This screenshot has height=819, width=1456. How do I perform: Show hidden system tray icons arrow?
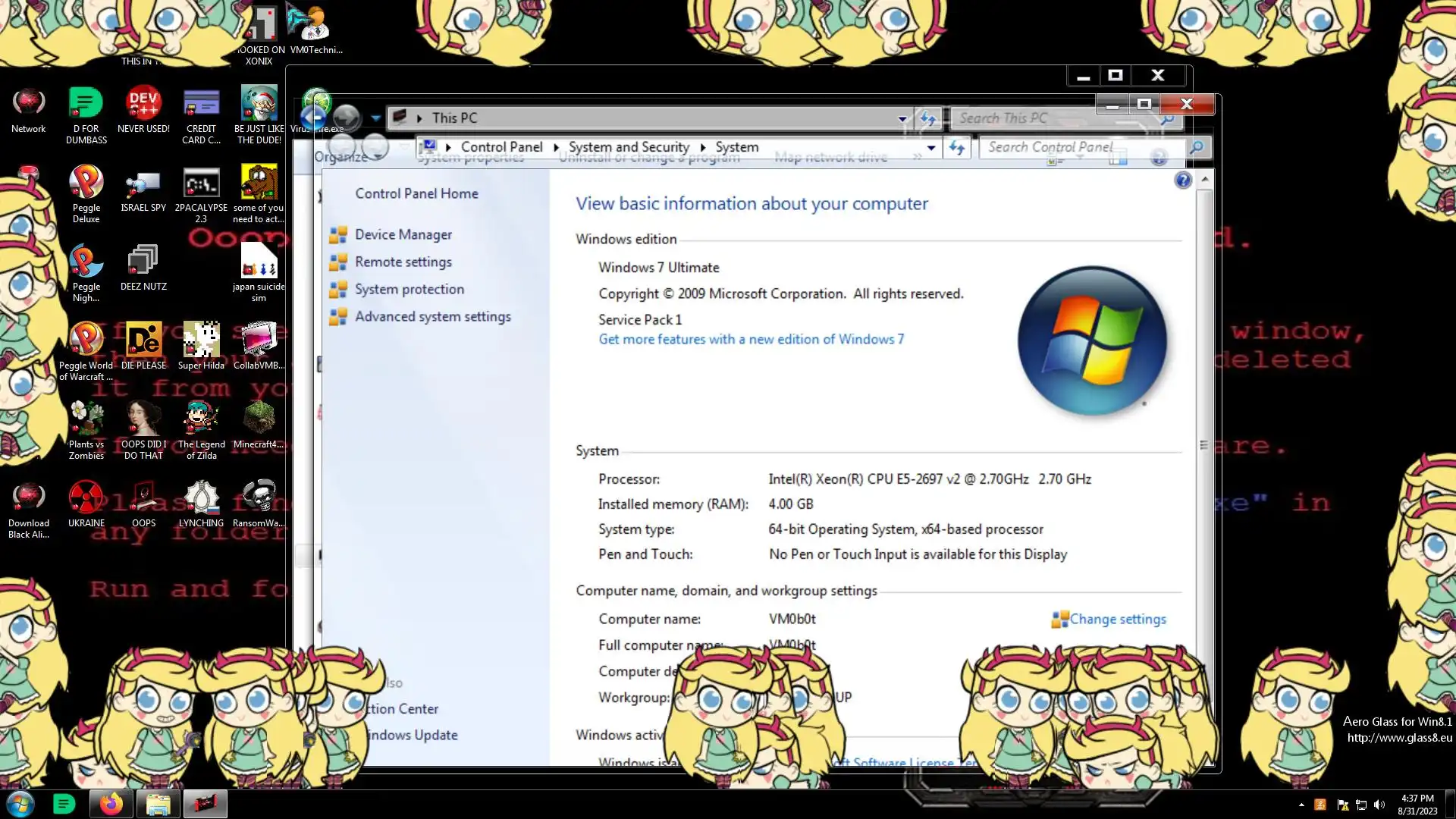(x=1301, y=805)
